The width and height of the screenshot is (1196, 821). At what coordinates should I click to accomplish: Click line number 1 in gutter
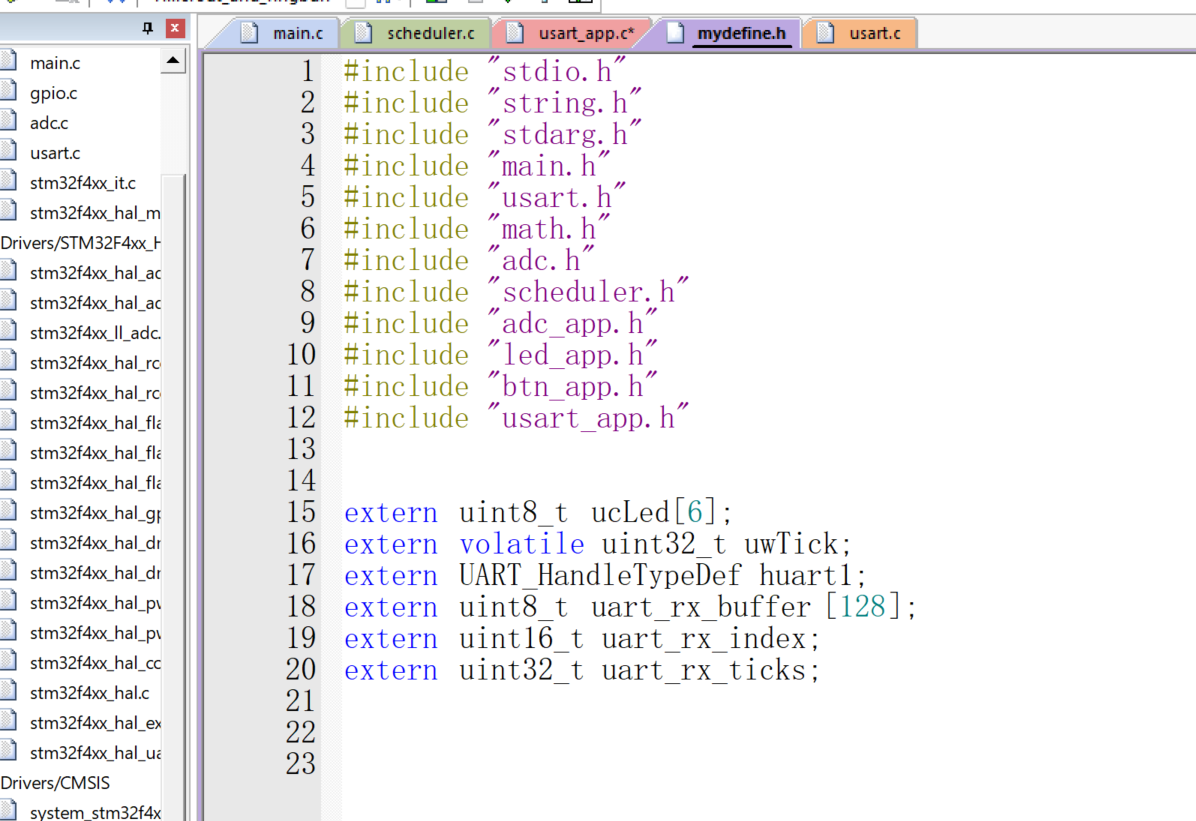point(307,72)
